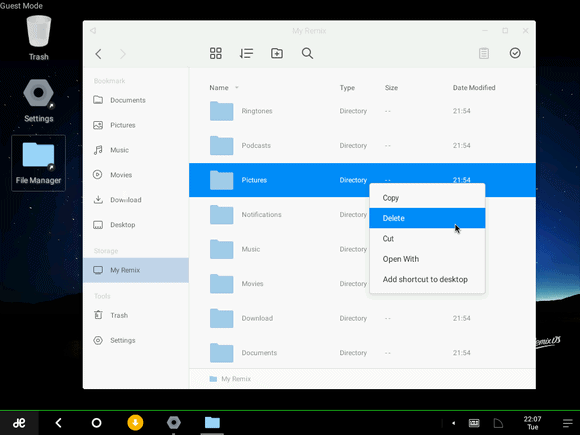
Task: Open Download bookmark in sidebar
Action: (x=136, y=200)
